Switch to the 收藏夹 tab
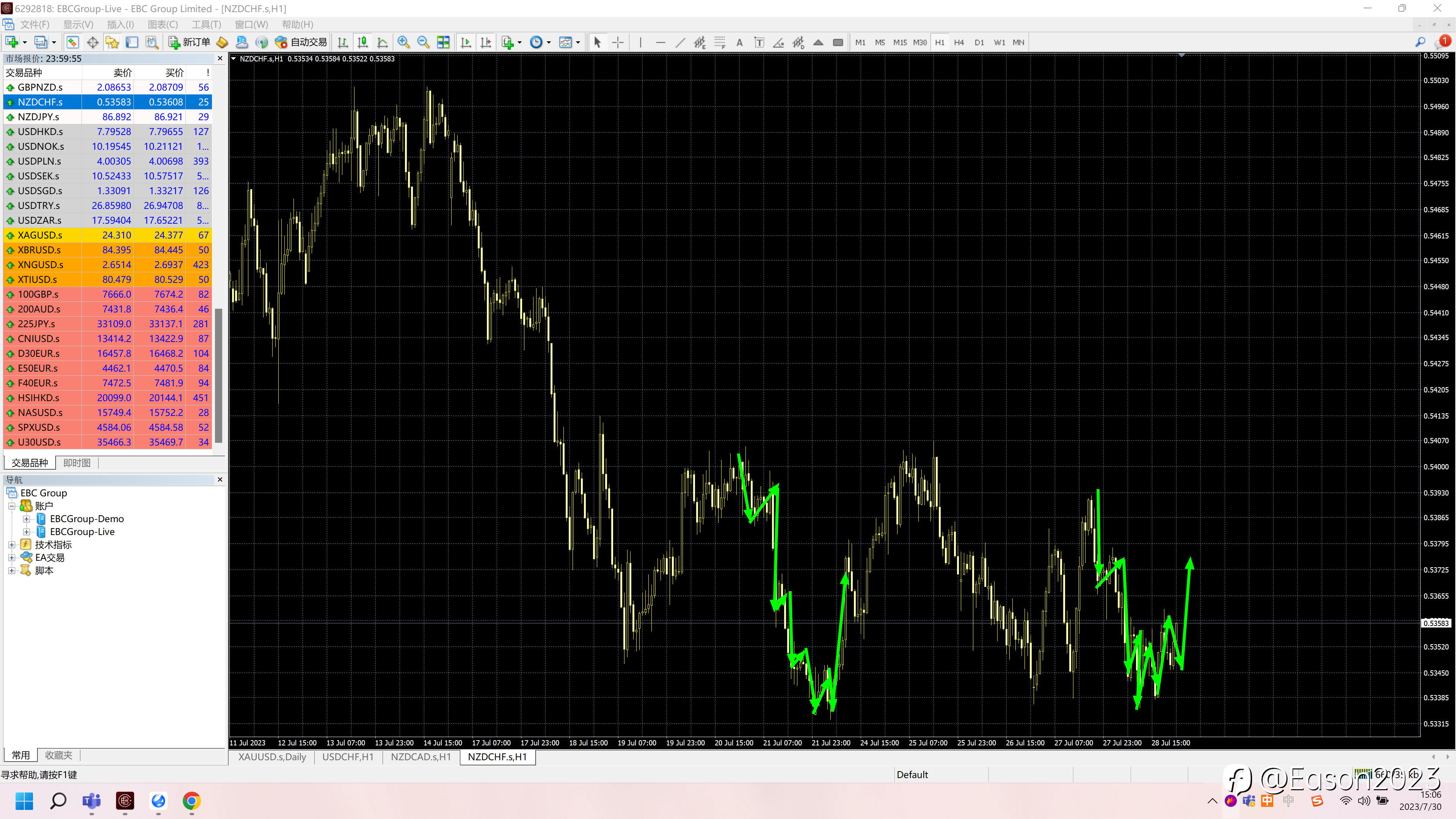 point(59,755)
